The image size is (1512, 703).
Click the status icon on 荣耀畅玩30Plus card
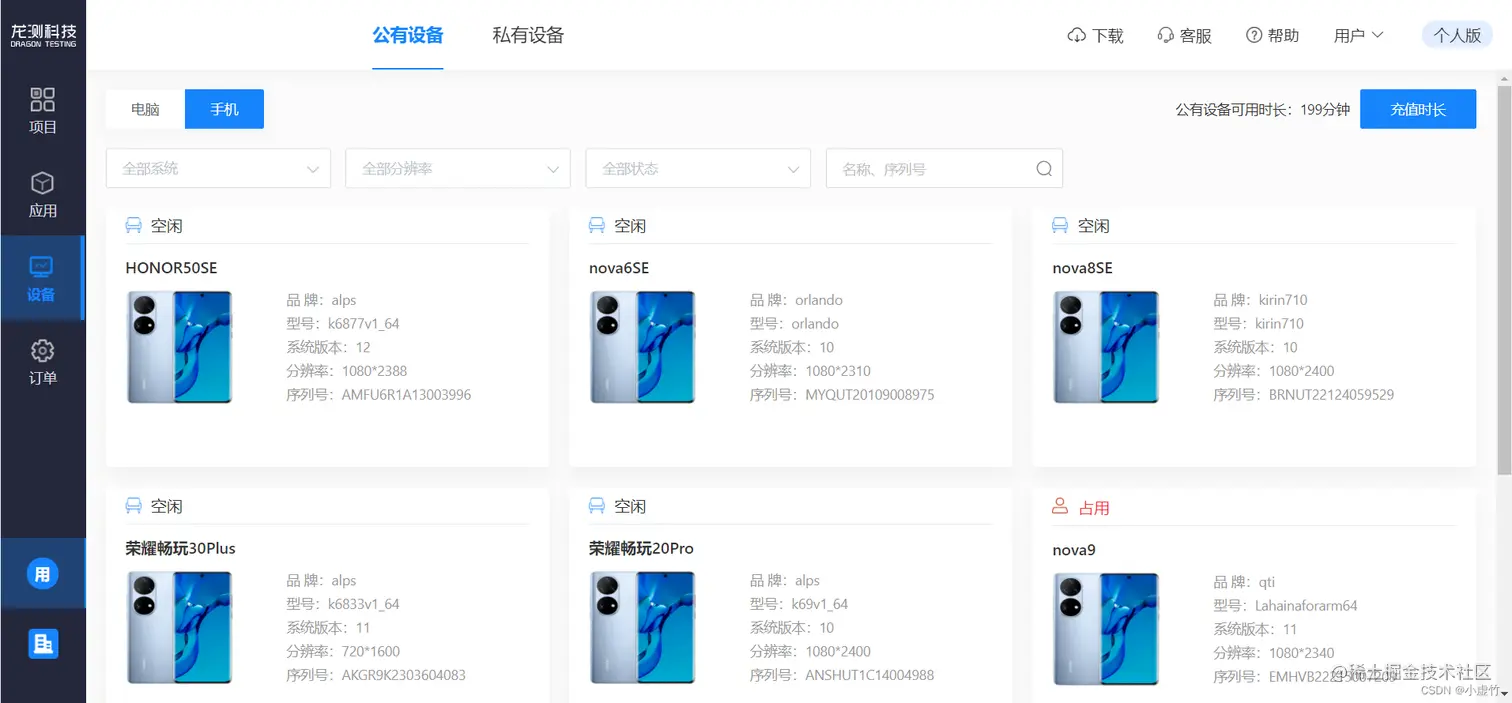point(133,506)
